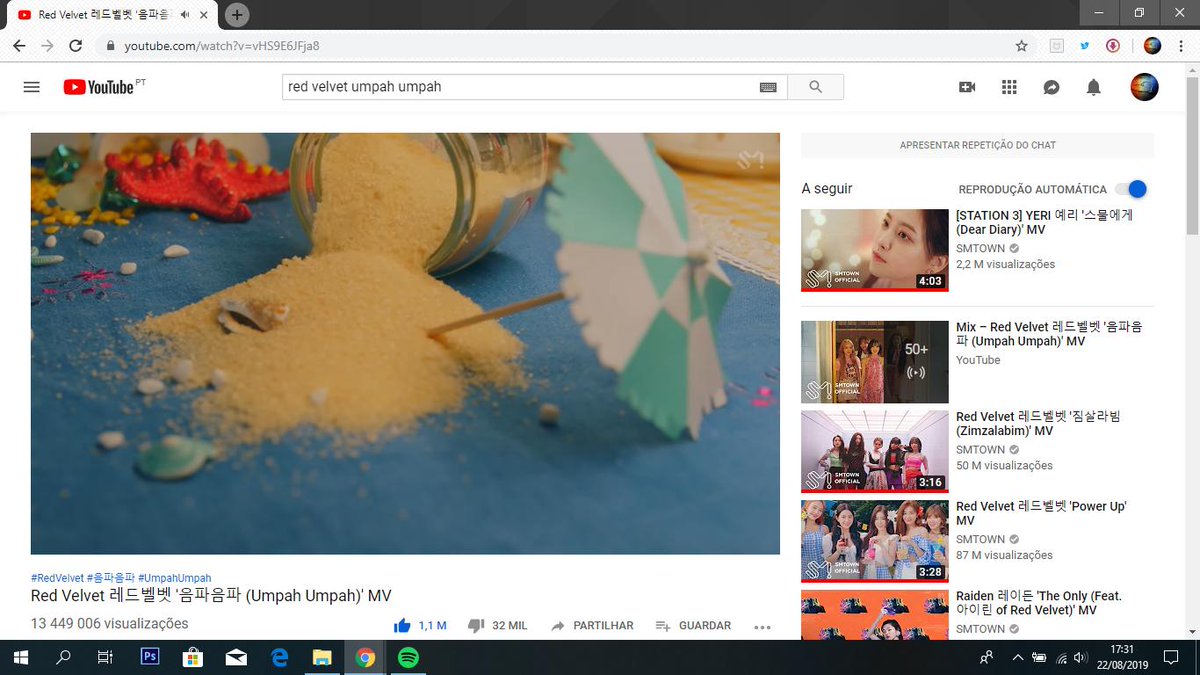Image resolution: width=1200 pixels, height=675 pixels.
Task: Open network Wi-Fi status in system tray
Action: tap(1060, 658)
